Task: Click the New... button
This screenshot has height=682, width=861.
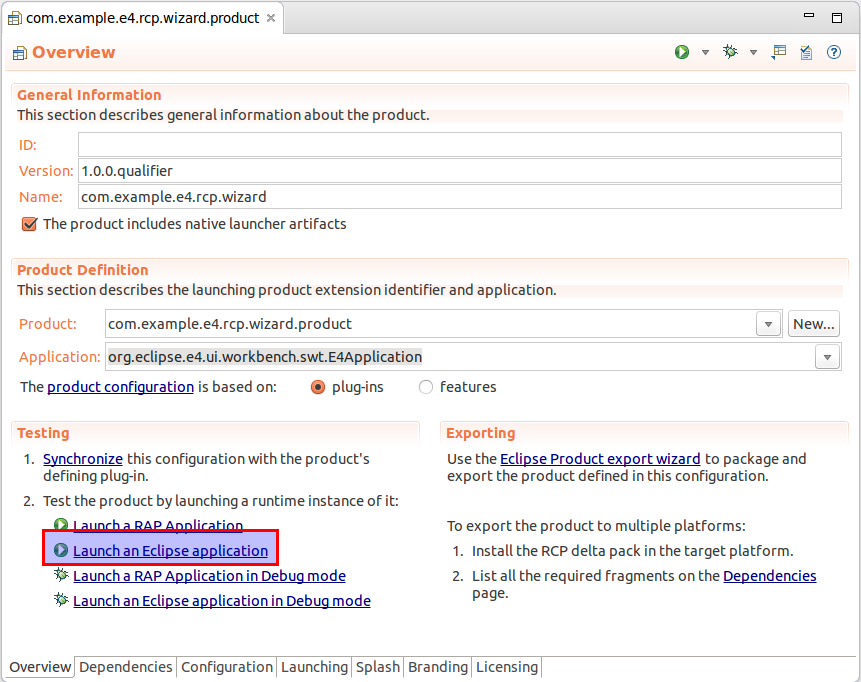Action: pos(813,324)
